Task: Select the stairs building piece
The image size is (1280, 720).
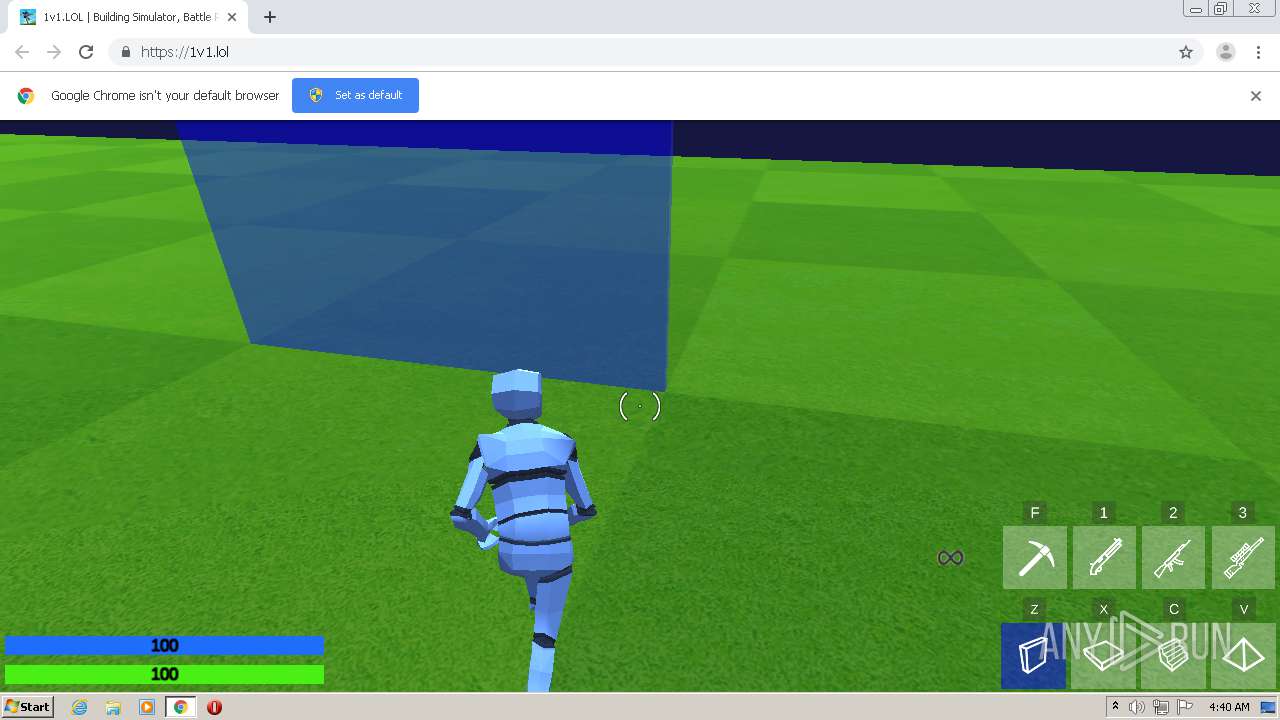Action: click(x=1174, y=656)
